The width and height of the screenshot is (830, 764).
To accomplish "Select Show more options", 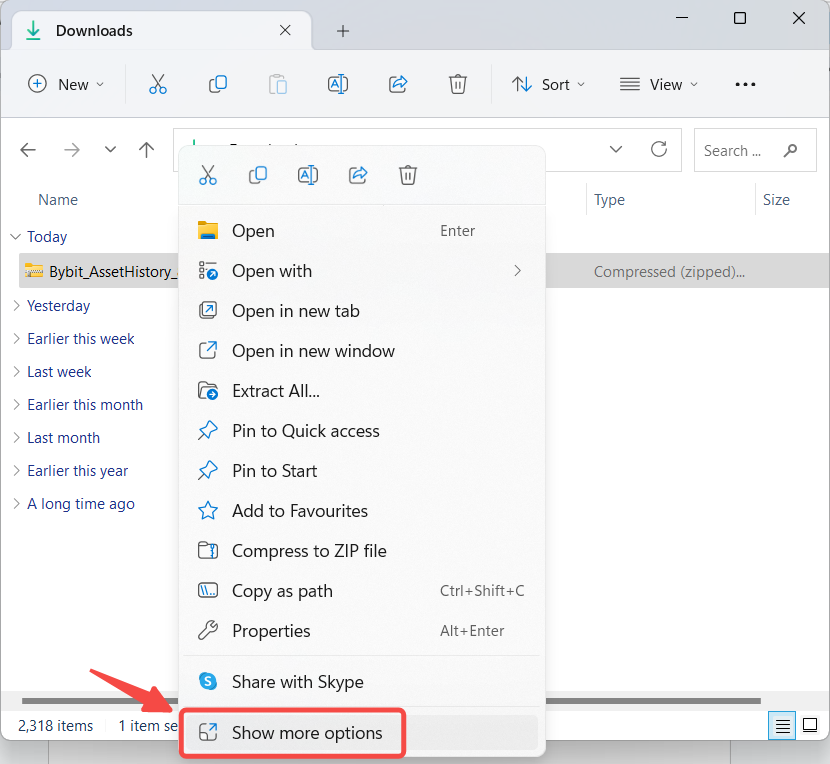I will click(x=307, y=733).
